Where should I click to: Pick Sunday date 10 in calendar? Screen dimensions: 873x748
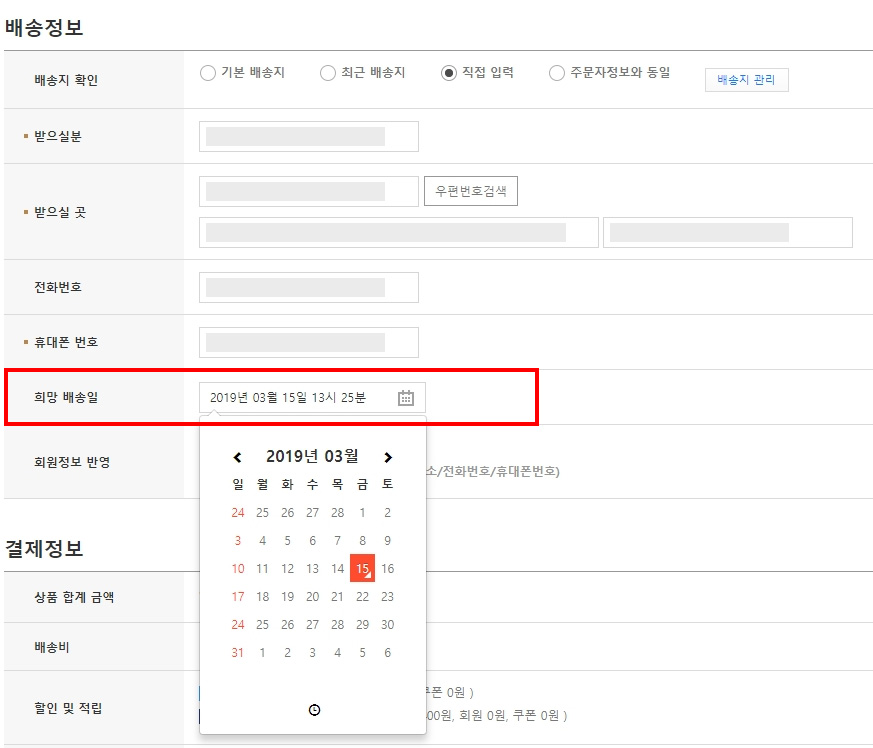coord(238,569)
